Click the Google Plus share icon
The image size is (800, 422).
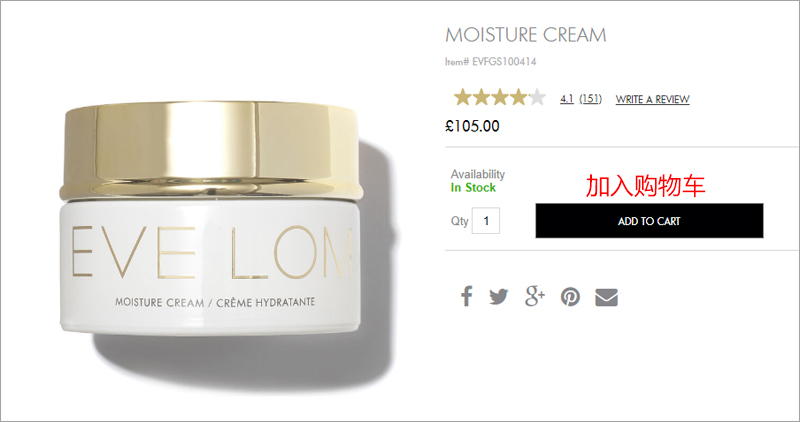[x=535, y=296]
